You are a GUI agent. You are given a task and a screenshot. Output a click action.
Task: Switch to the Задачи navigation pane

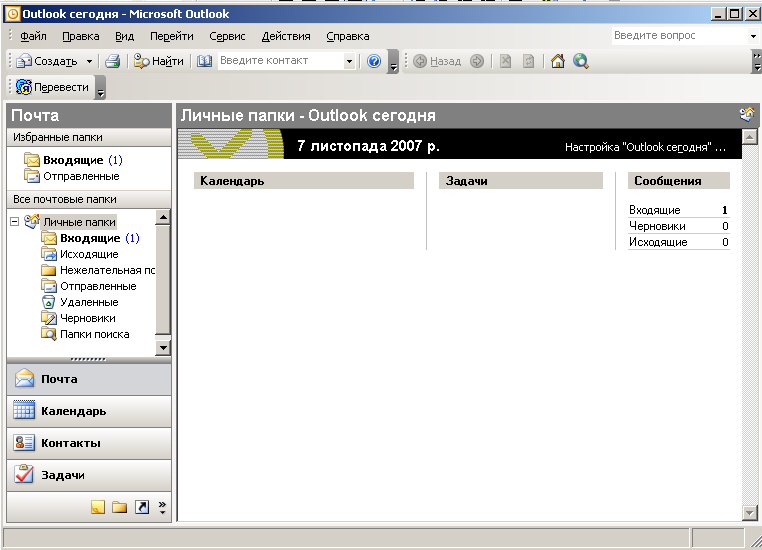89,475
